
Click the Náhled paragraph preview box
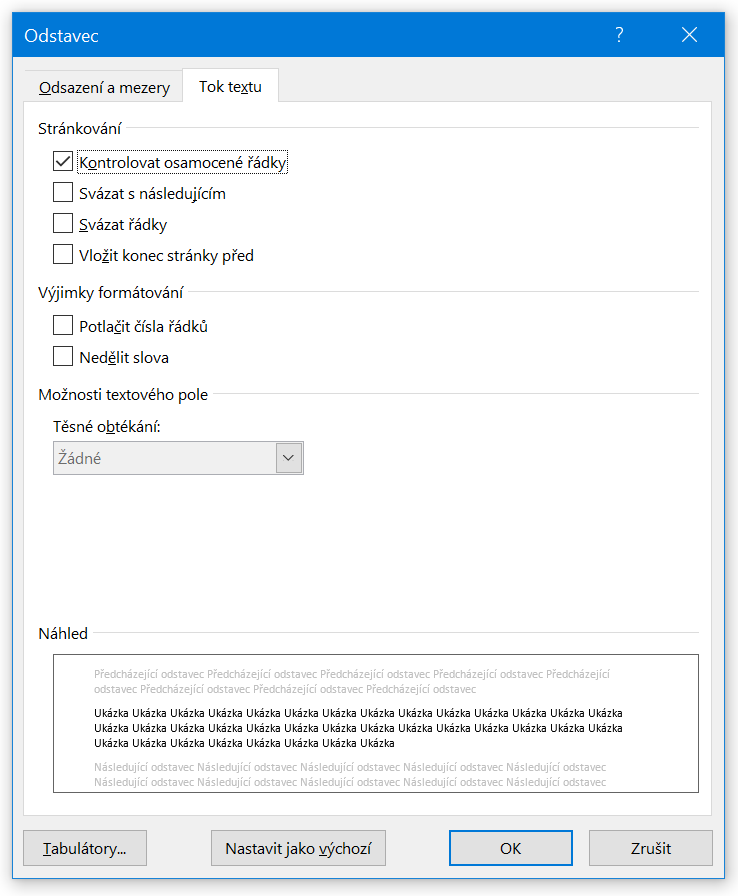click(375, 723)
